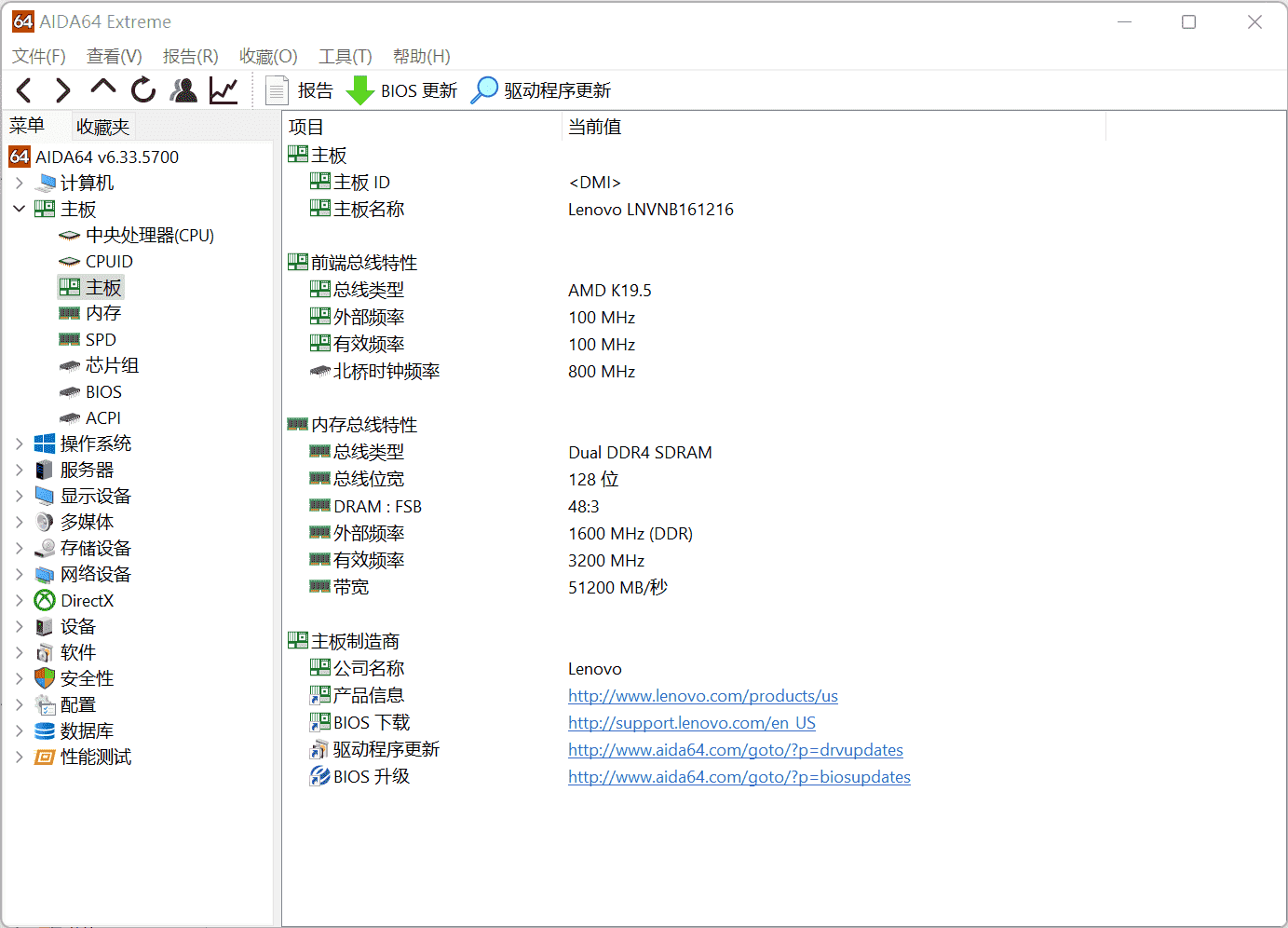Expand the 配置 node
1288x928 pixels.
click(x=20, y=704)
